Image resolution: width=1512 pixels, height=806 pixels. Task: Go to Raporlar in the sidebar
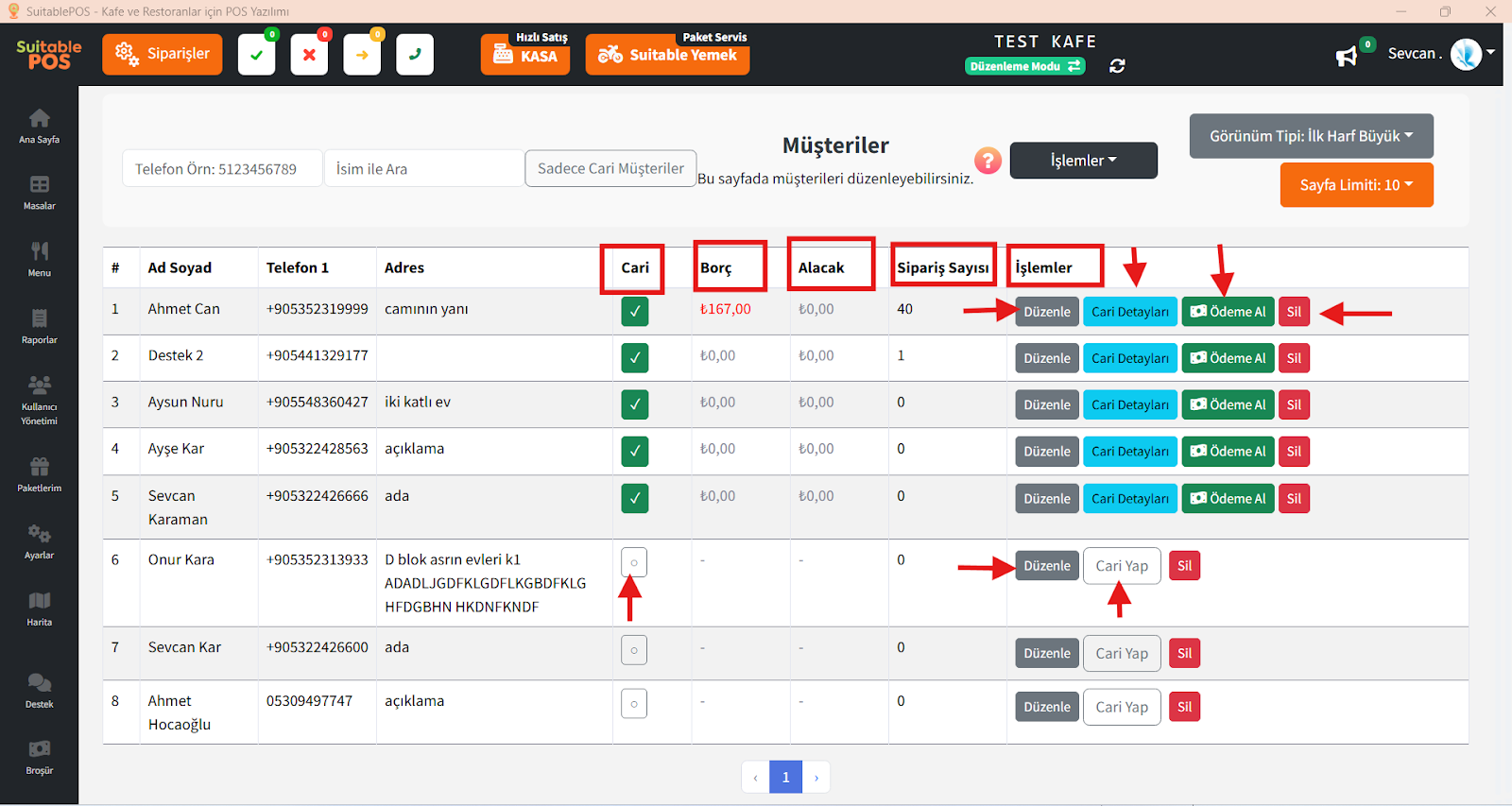pyautogui.click(x=39, y=326)
